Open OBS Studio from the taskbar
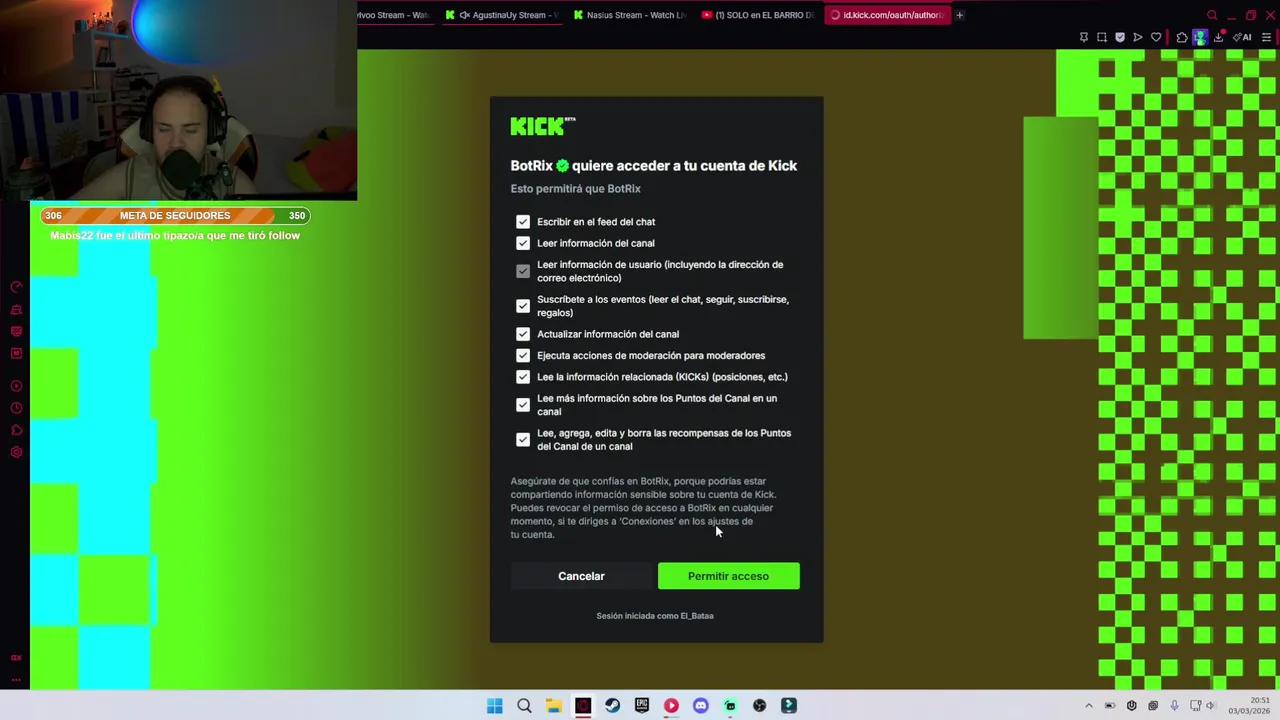 (759, 706)
